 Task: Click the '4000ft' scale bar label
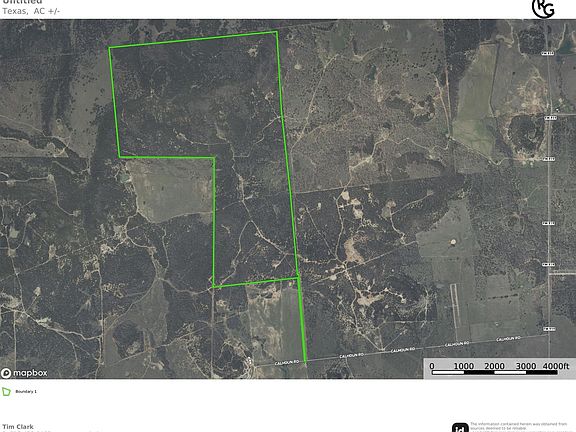556,366
